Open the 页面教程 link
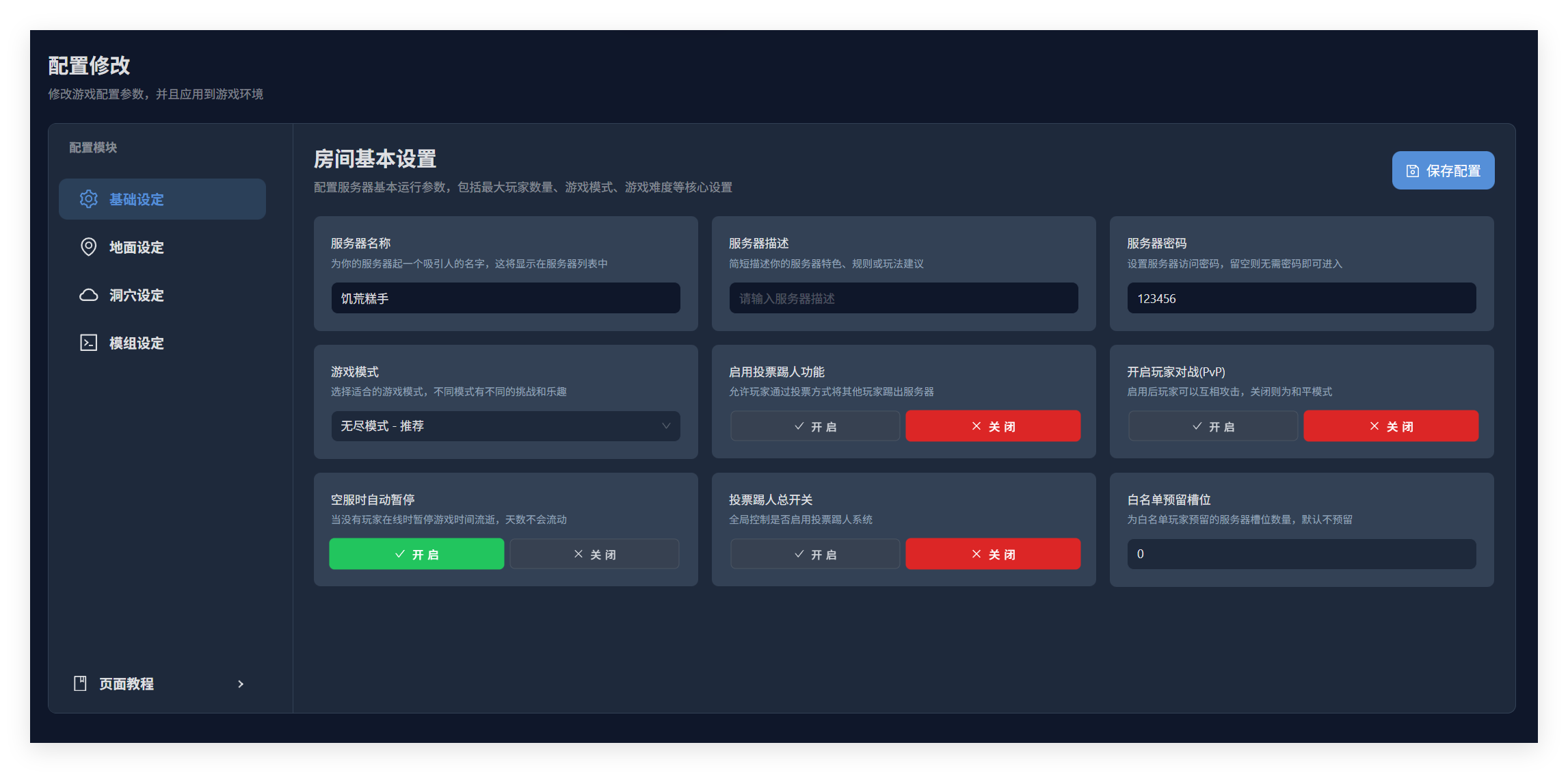Viewport: 1568px width, 773px height. tap(125, 683)
